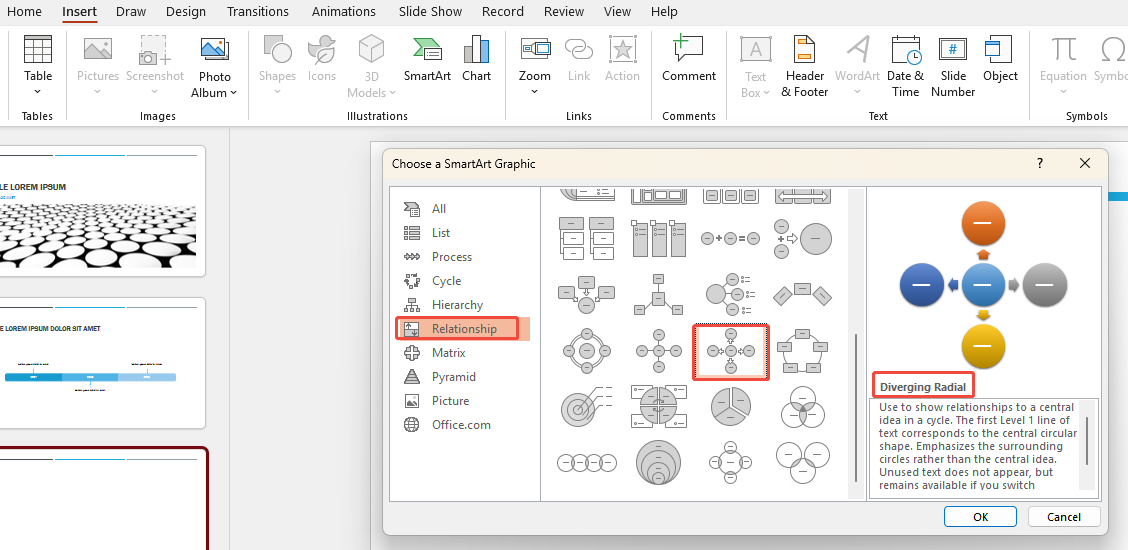Viewport: 1128px width, 550px height.
Task: Open the WordArt styles dropdown
Action: [857, 91]
